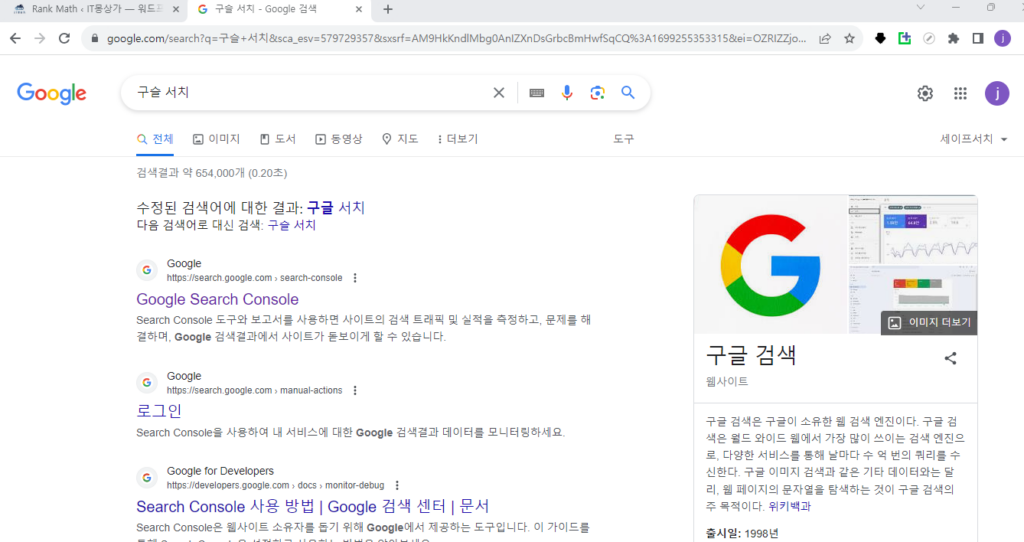Click the address bar URL
The width and height of the screenshot is (1024, 542).
tap(455, 39)
